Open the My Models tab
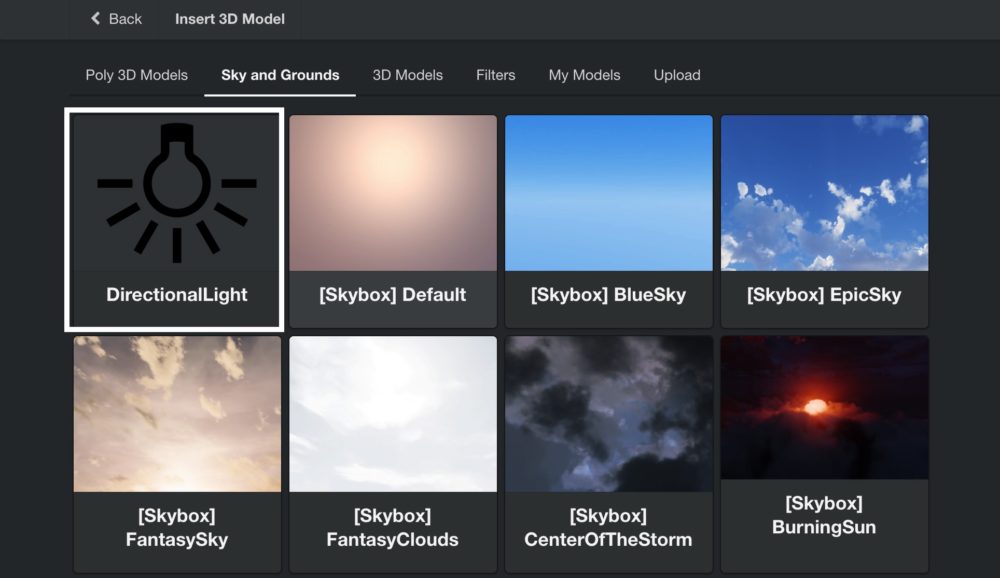The height and width of the screenshot is (578, 1000). (584, 75)
